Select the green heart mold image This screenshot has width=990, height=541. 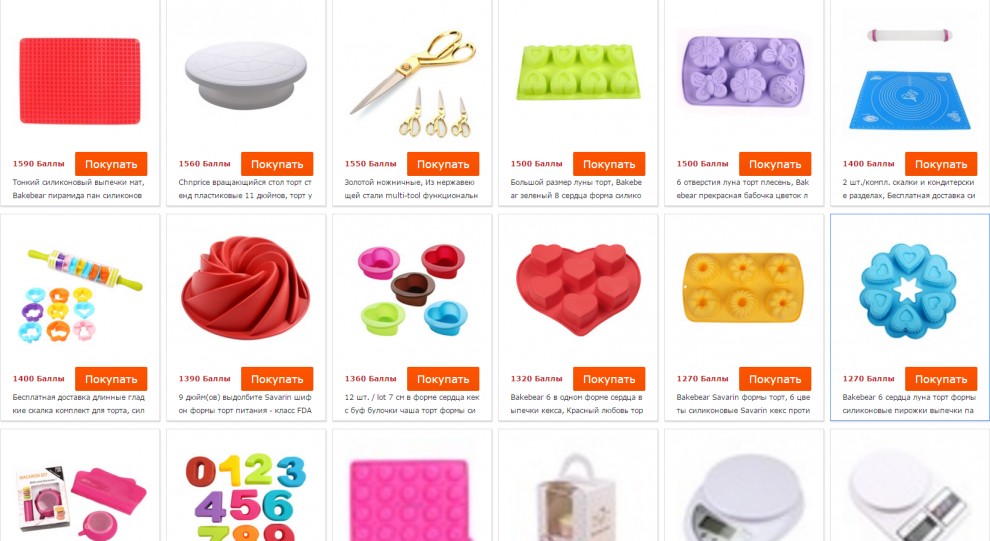[578, 72]
